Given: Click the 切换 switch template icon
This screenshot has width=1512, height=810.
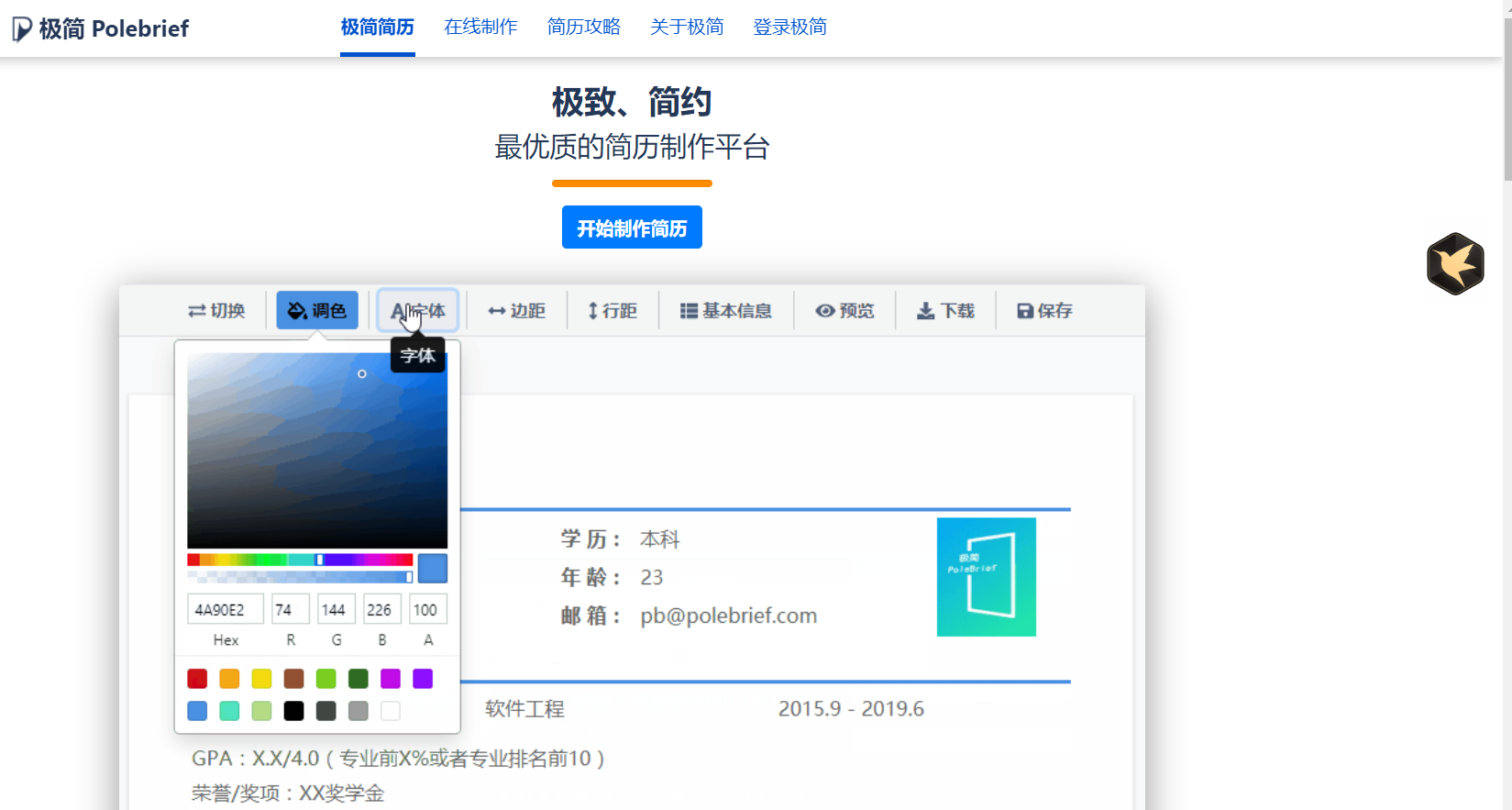Looking at the screenshot, I should coord(197,311).
